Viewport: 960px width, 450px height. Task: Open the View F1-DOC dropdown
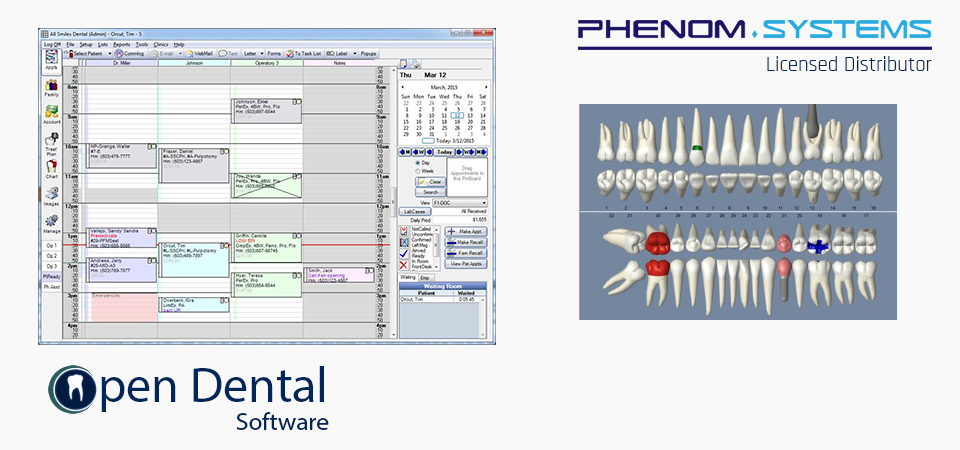(x=460, y=202)
